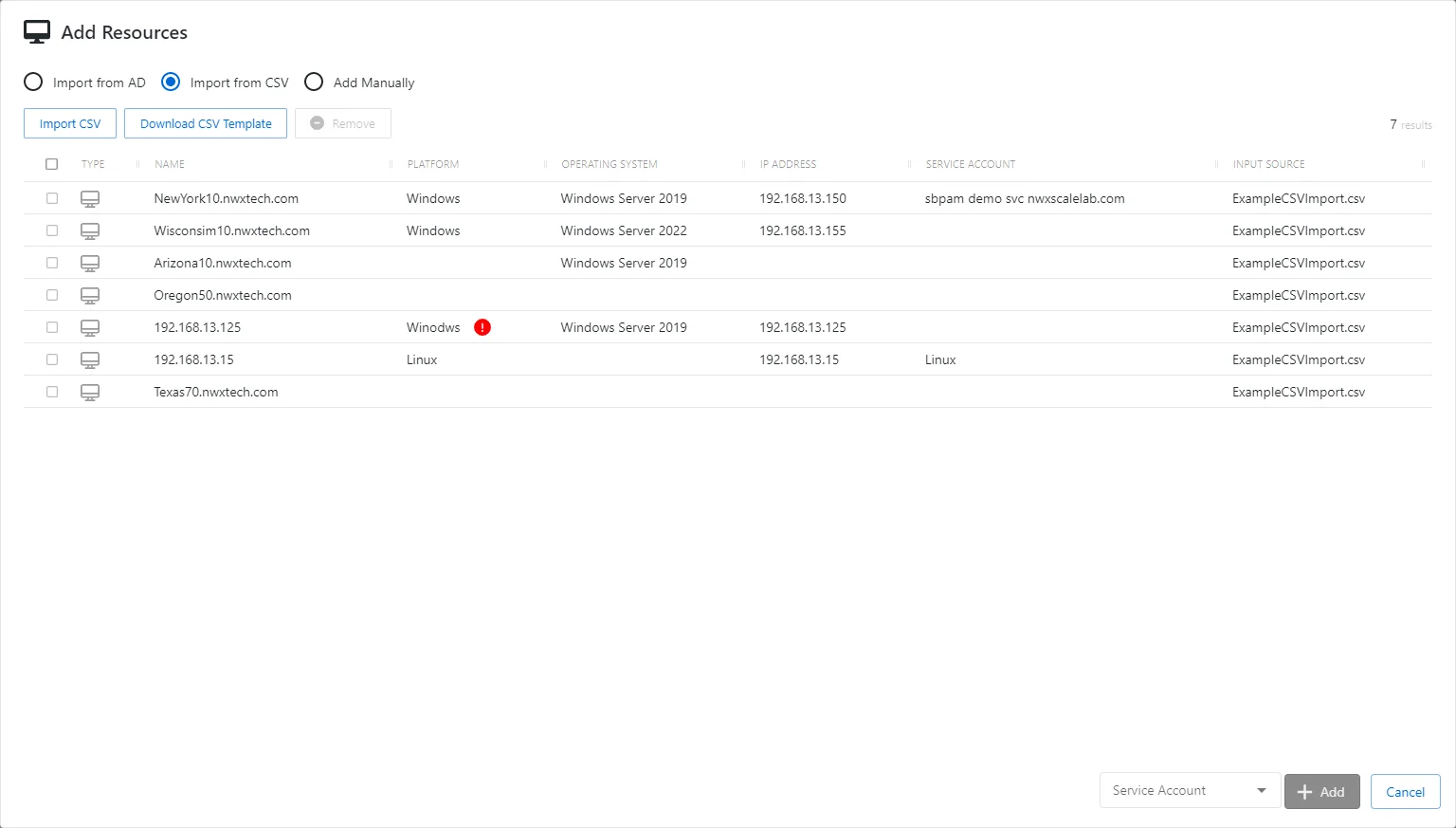Click Download CSV Template button
This screenshot has height=828, width=1456.
(206, 123)
